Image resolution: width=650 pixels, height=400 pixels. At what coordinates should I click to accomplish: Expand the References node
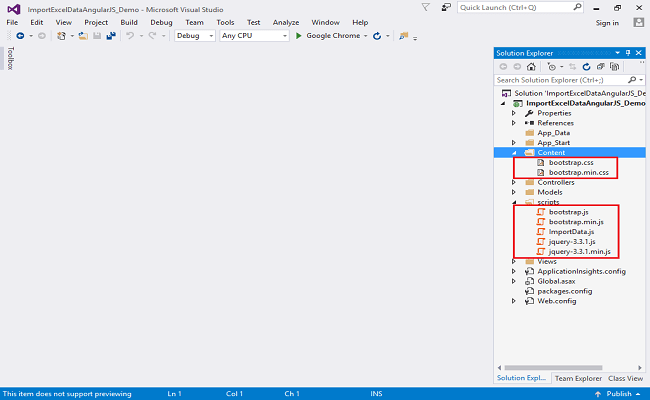[x=514, y=123]
